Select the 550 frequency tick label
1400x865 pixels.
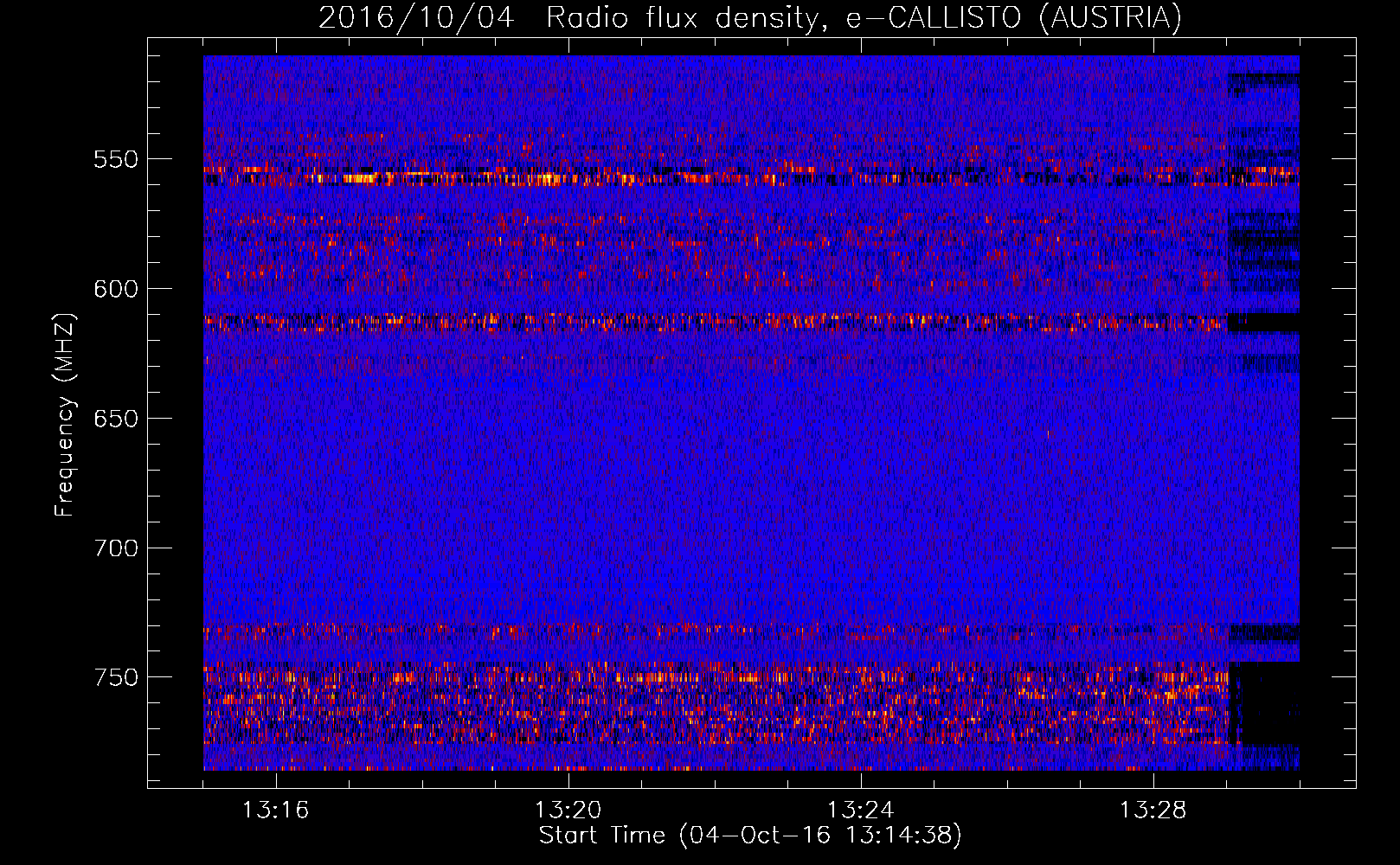(x=116, y=159)
